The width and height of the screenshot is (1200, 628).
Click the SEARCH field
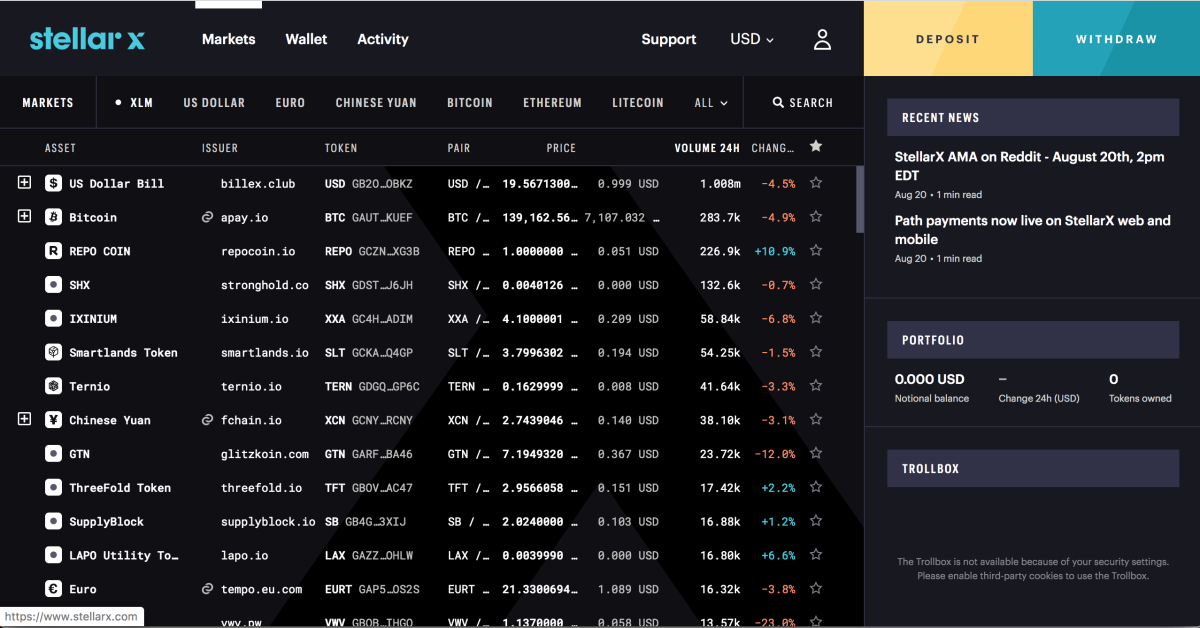(803, 102)
